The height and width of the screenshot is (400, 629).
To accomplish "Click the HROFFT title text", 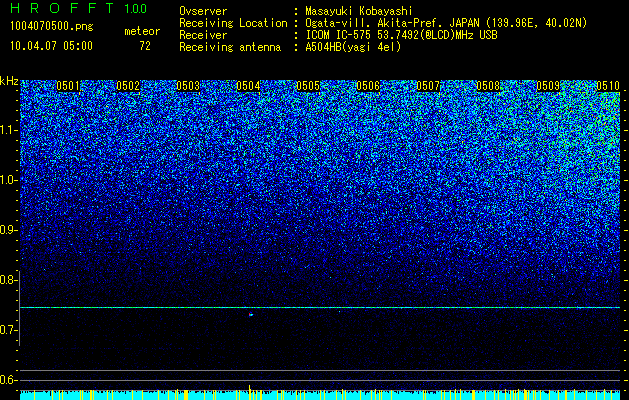I will 62,8.
